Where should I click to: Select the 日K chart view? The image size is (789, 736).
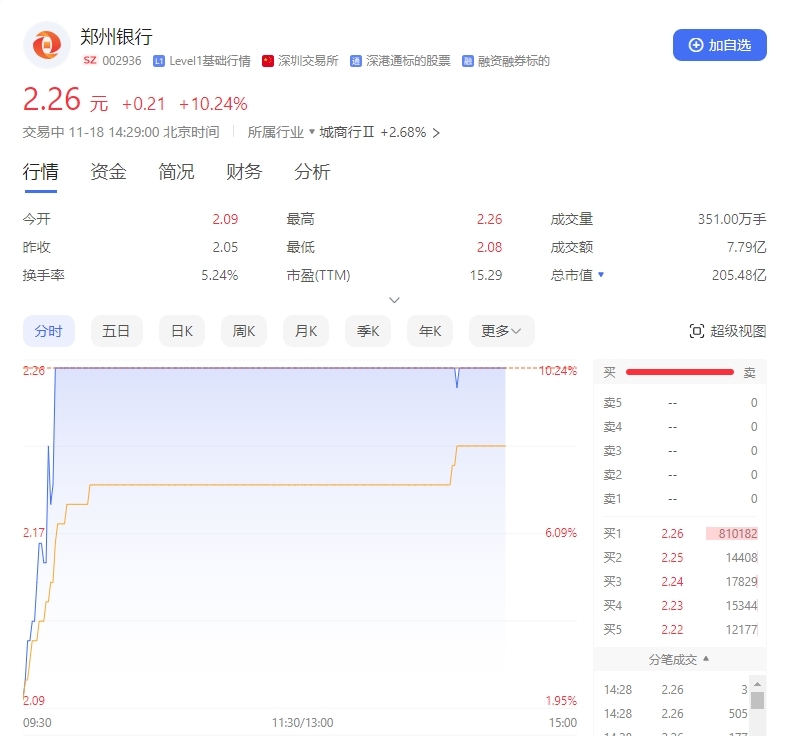pos(182,331)
